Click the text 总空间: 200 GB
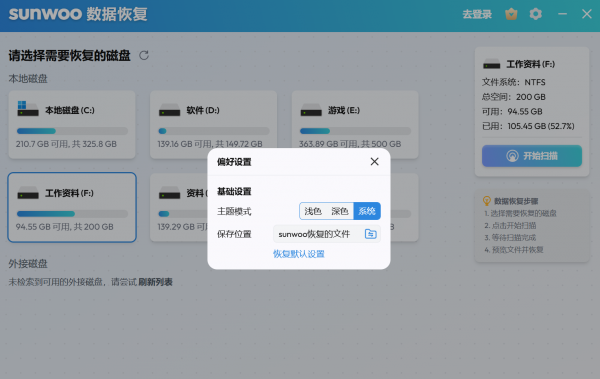This screenshot has width=600, height=379. pos(514,97)
